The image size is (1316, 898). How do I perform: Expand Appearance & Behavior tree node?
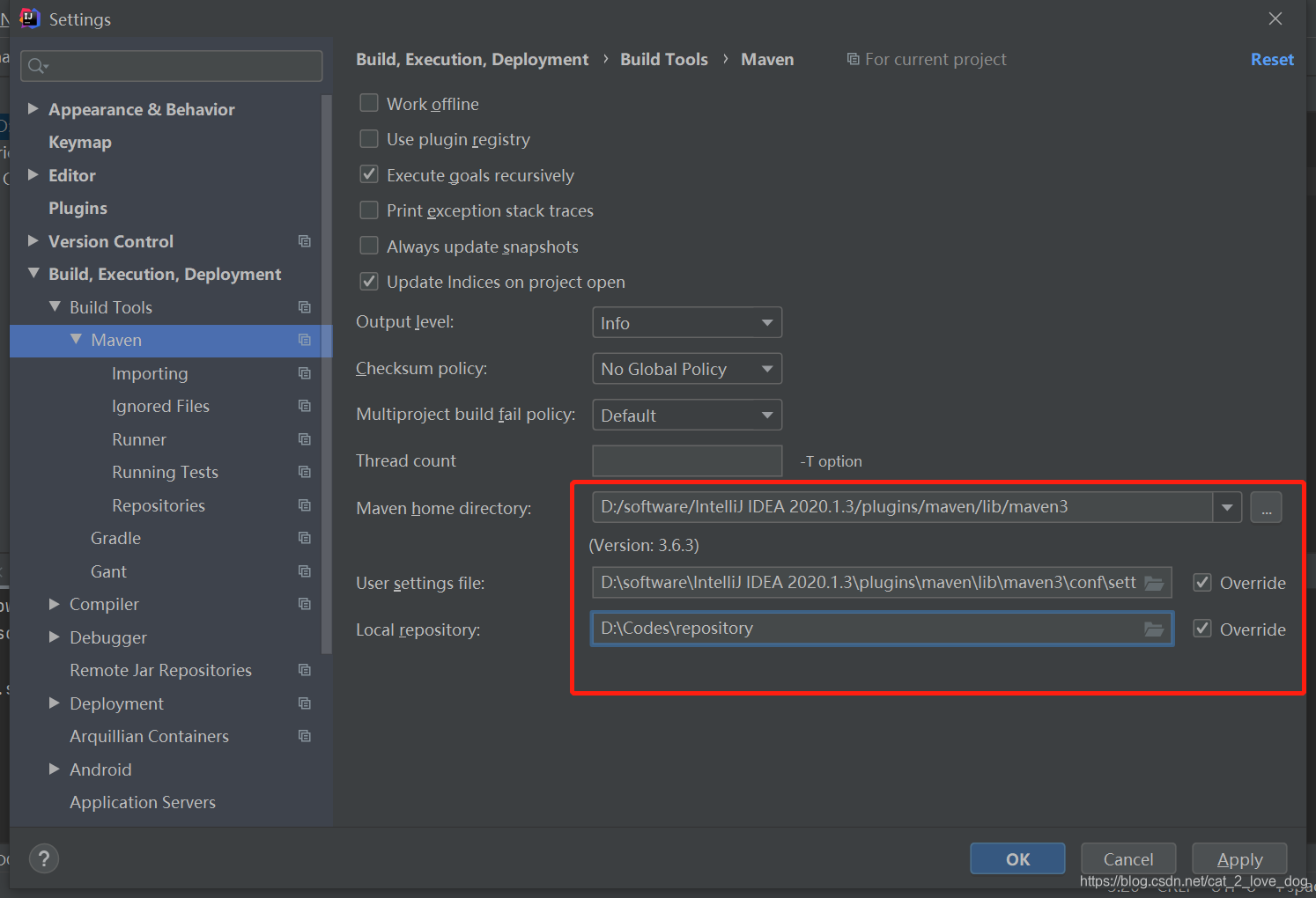pyautogui.click(x=33, y=108)
